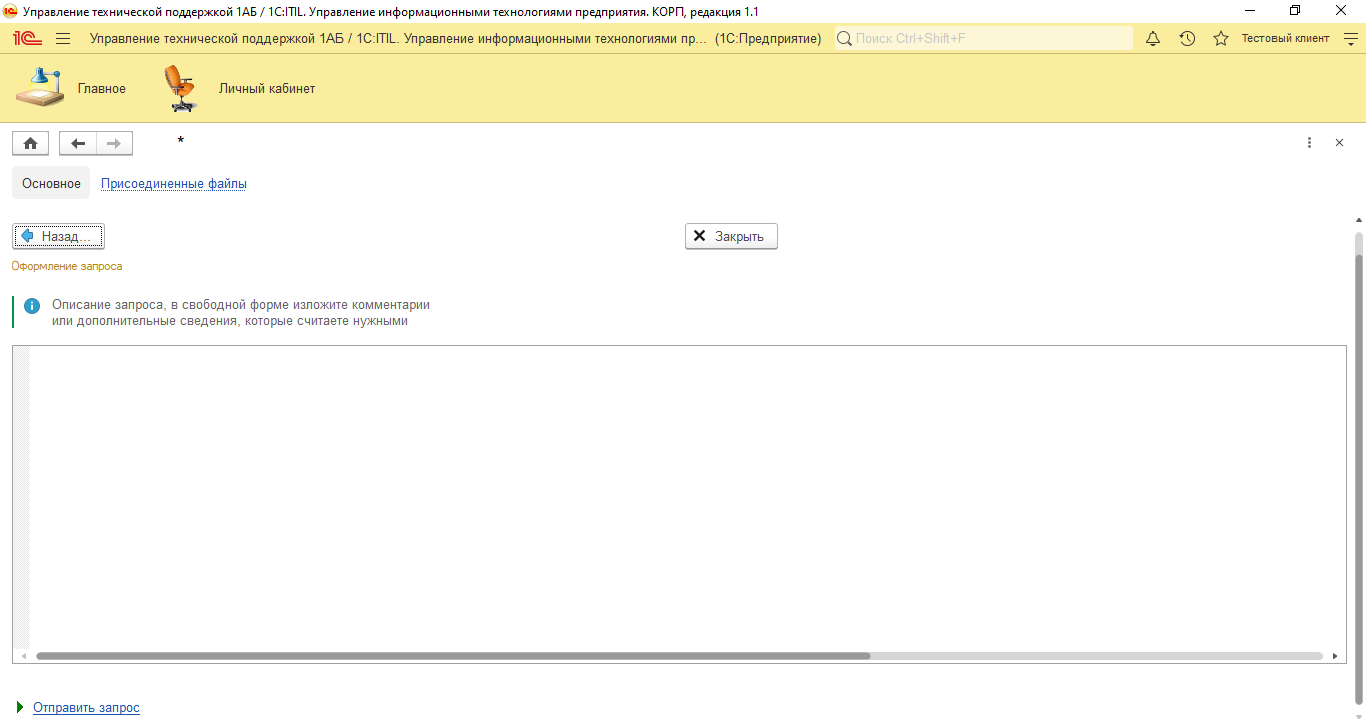Open favorites star icon
The image size is (1366, 728).
tap(1220, 38)
